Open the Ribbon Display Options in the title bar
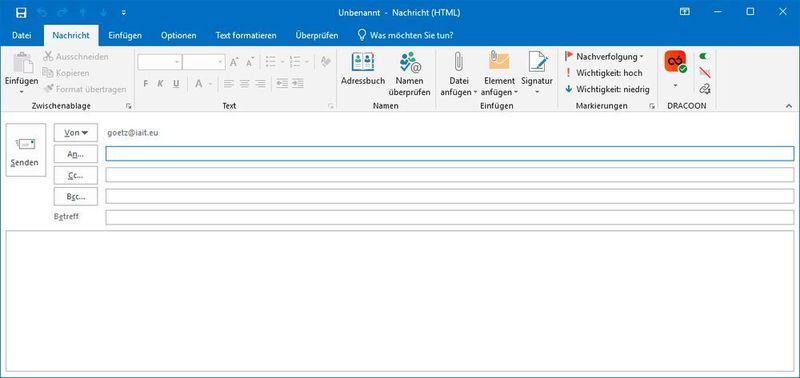The image size is (800, 378). [x=685, y=12]
